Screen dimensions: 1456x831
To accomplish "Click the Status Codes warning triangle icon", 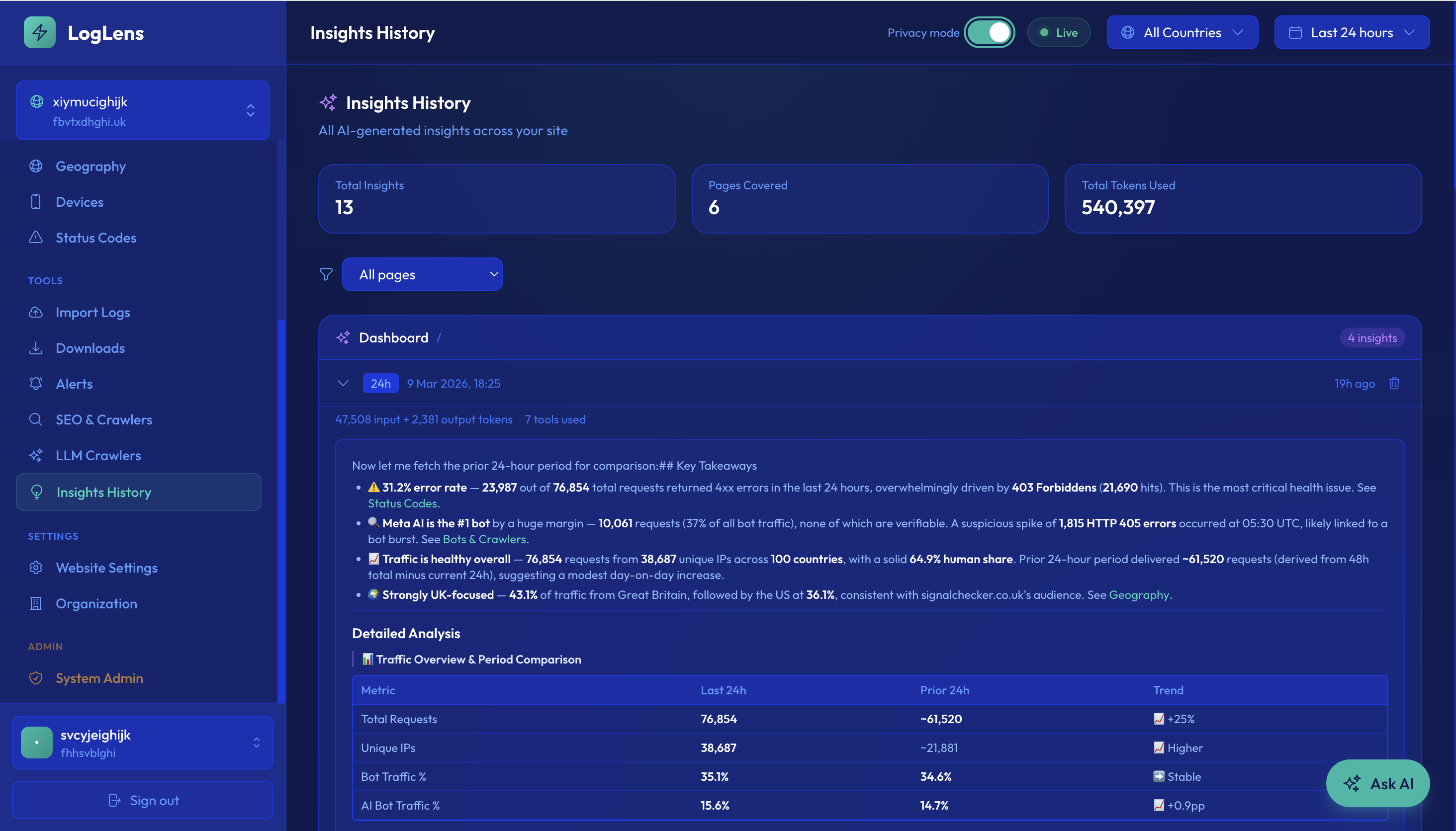I will pyautogui.click(x=36, y=238).
